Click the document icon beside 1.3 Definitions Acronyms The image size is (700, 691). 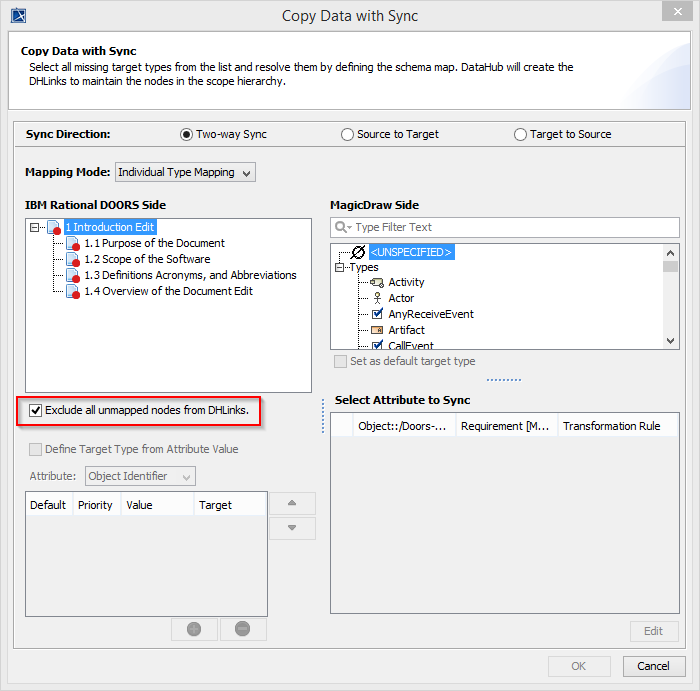coord(73,275)
